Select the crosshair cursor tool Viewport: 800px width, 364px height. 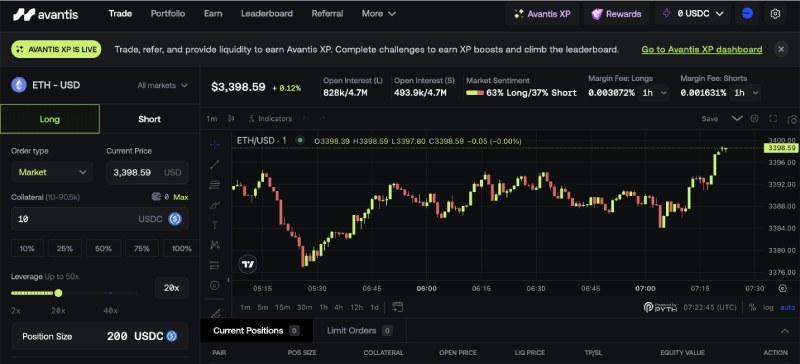point(215,145)
